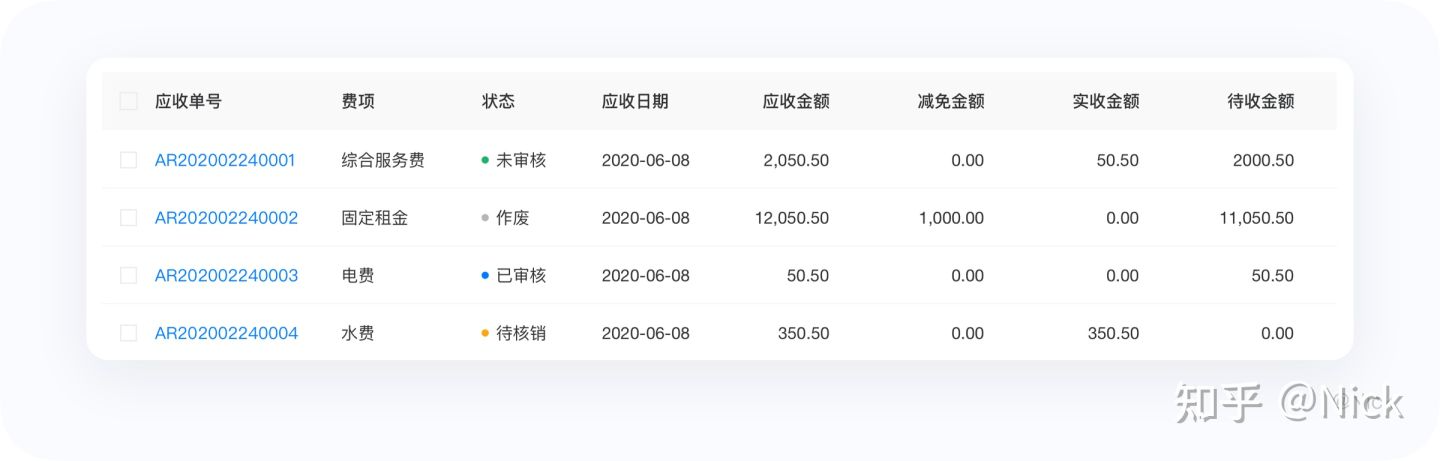
Task: Click the 待收金额 column header
Action: click(1261, 101)
